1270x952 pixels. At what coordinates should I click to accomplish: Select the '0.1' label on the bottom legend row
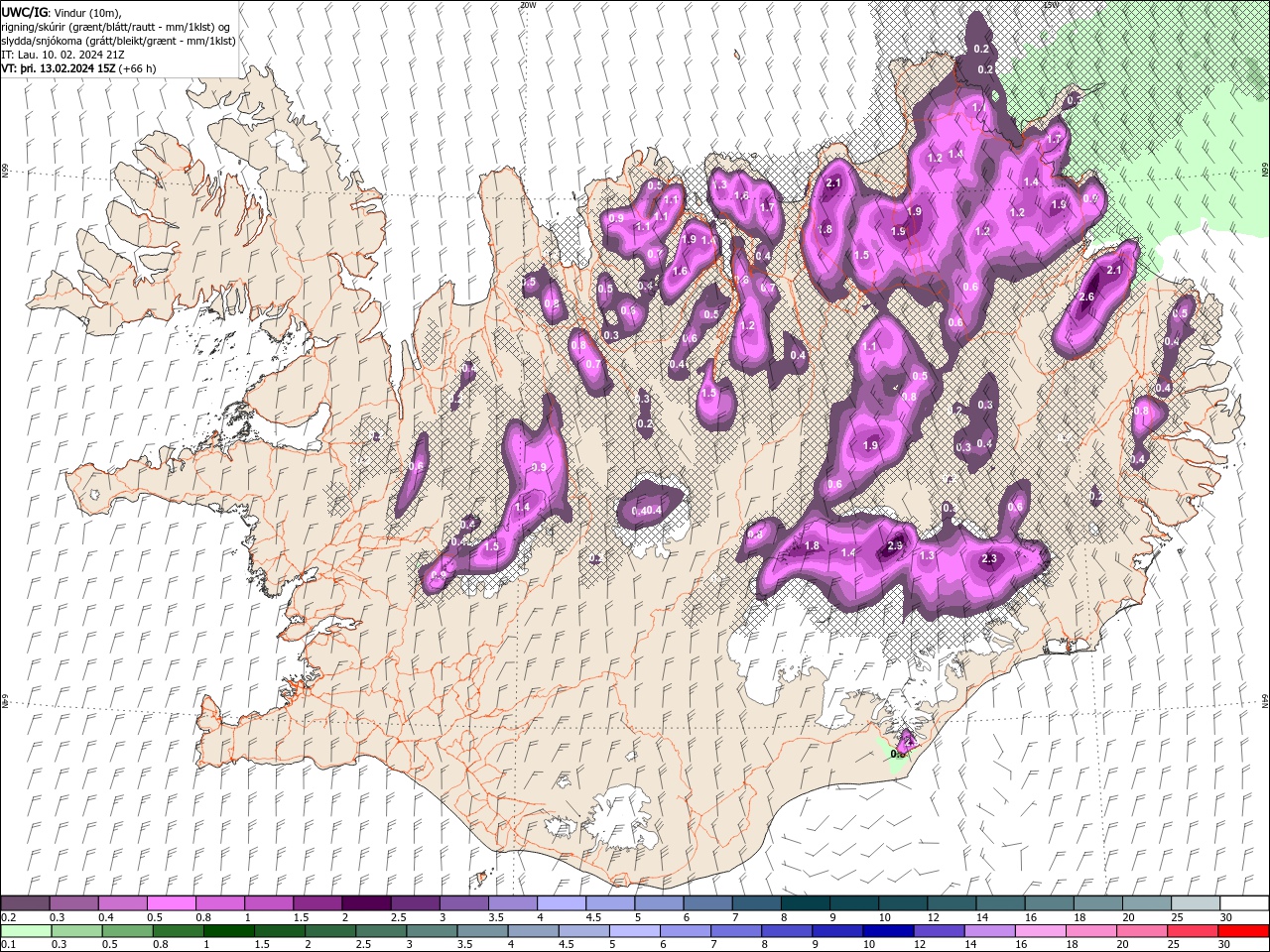pos(8,945)
